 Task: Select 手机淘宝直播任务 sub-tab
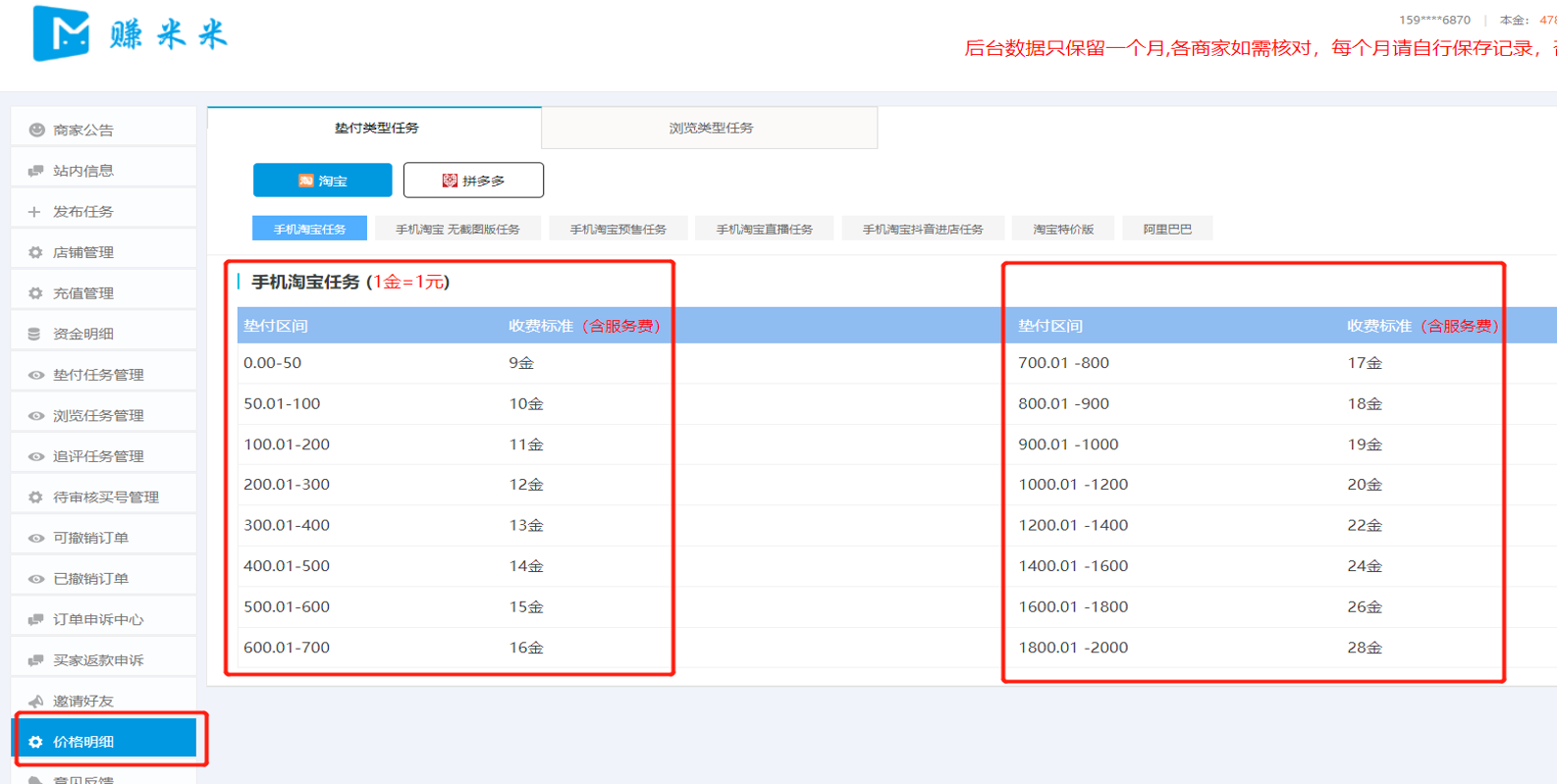(765, 229)
